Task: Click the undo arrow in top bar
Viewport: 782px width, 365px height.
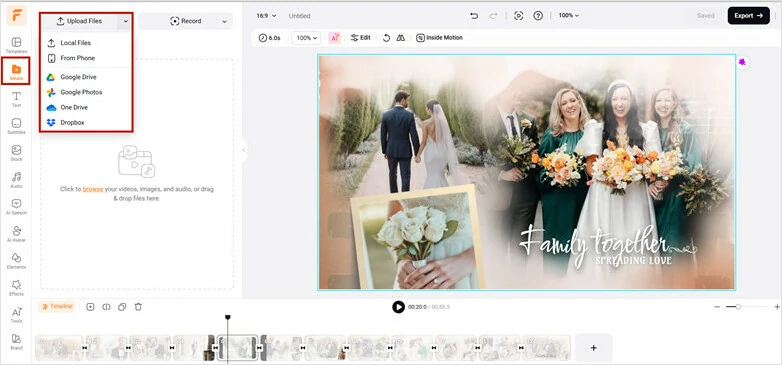Action: click(x=474, y=16)
